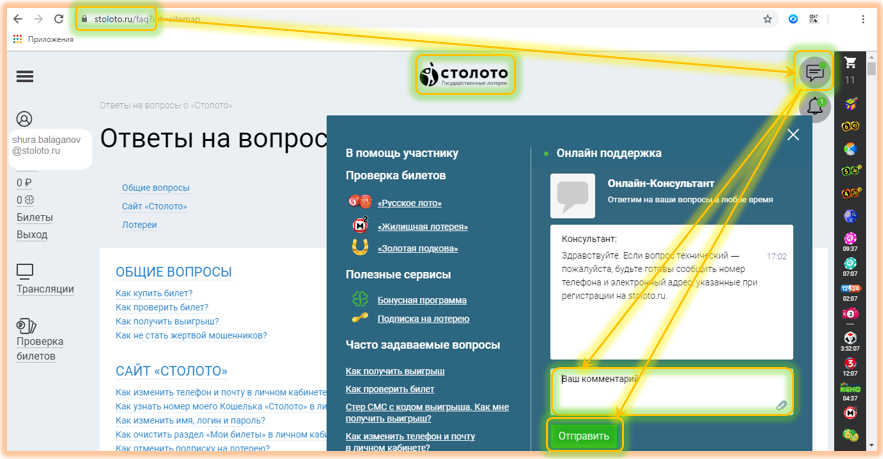Click the attachment paperclip in comment box
883x459 pixels.
tap(781, 405)
